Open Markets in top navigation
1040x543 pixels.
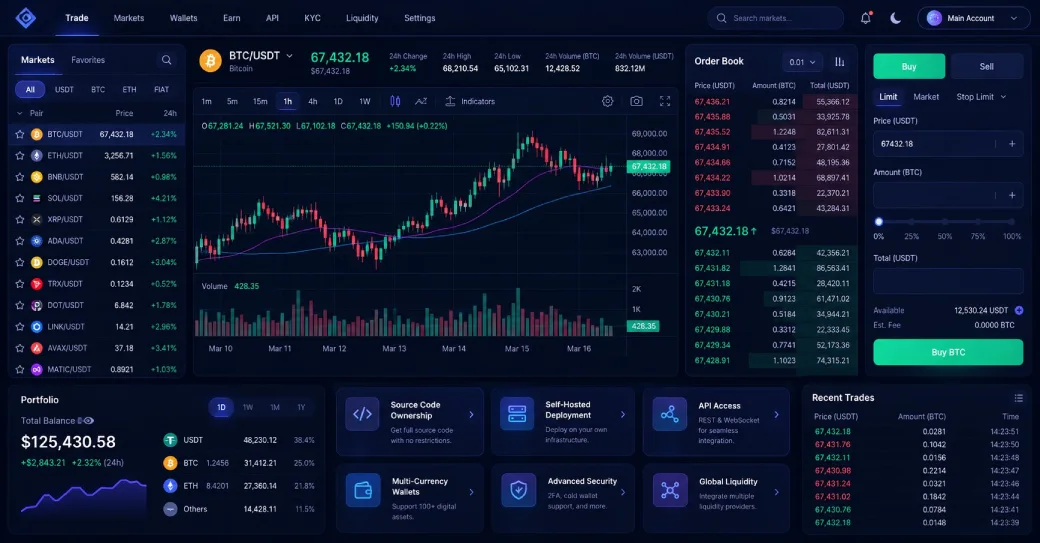coord(129,18)
